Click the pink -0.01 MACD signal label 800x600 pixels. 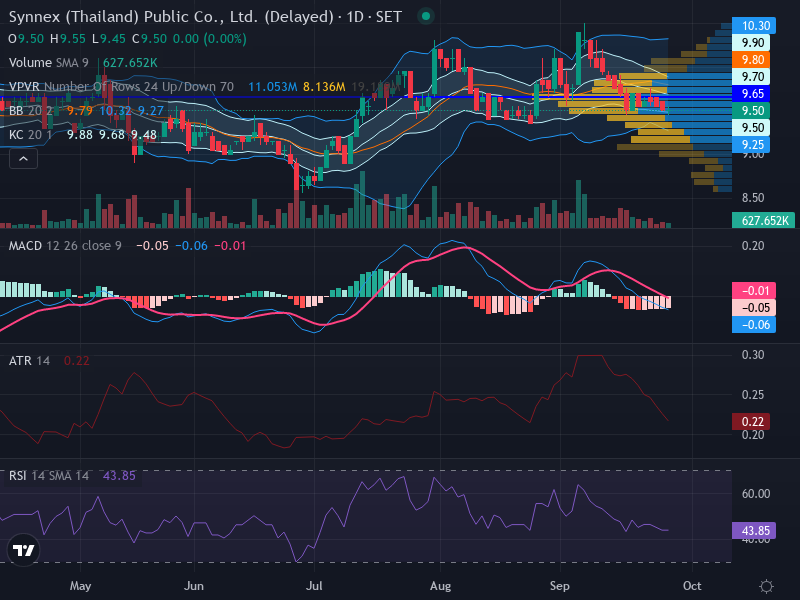tap(754, 290)
